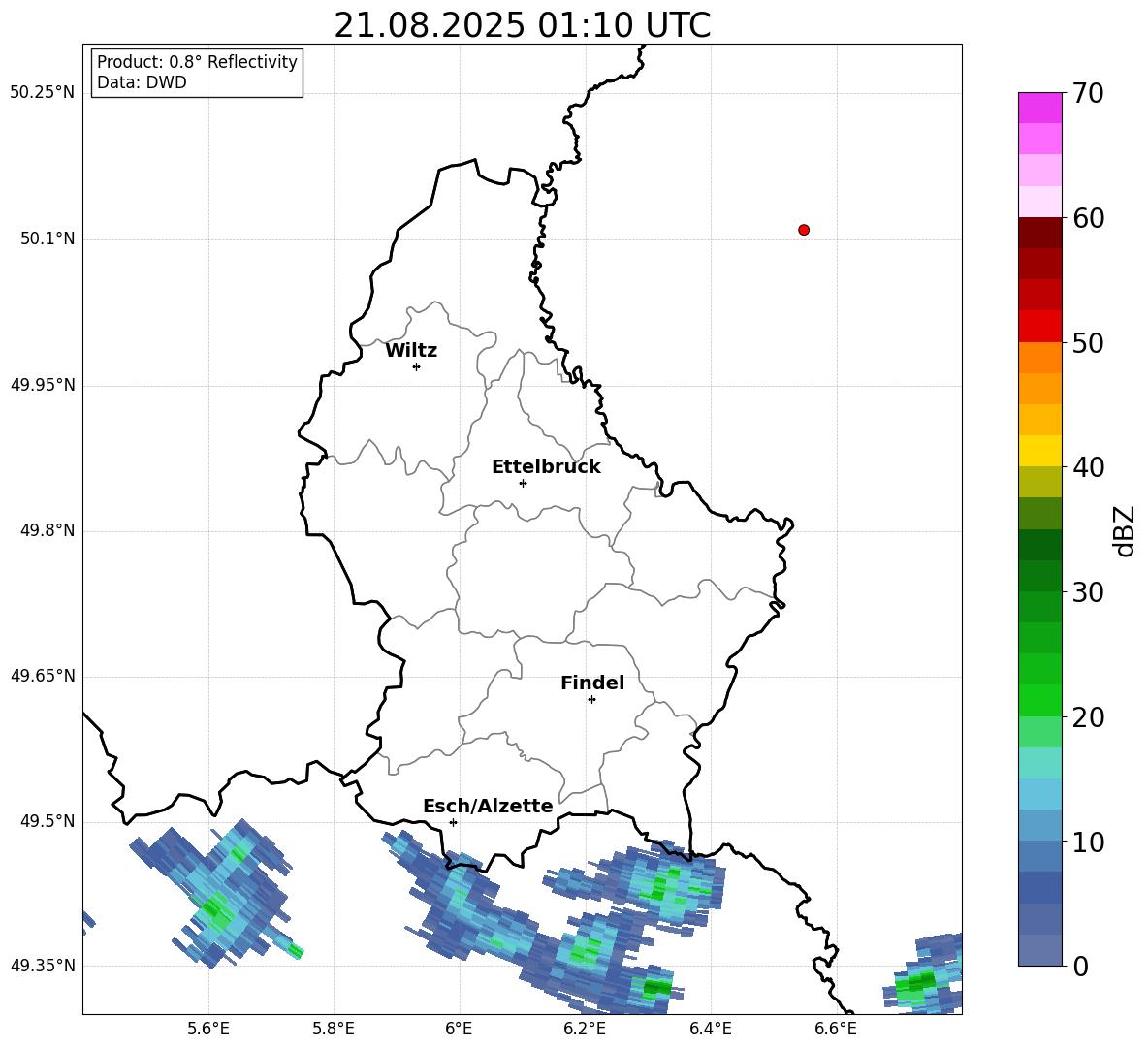The image size is (1148, 1048).
Task: Click the Wiltz station cross marker
Action: tap(417, 366)
